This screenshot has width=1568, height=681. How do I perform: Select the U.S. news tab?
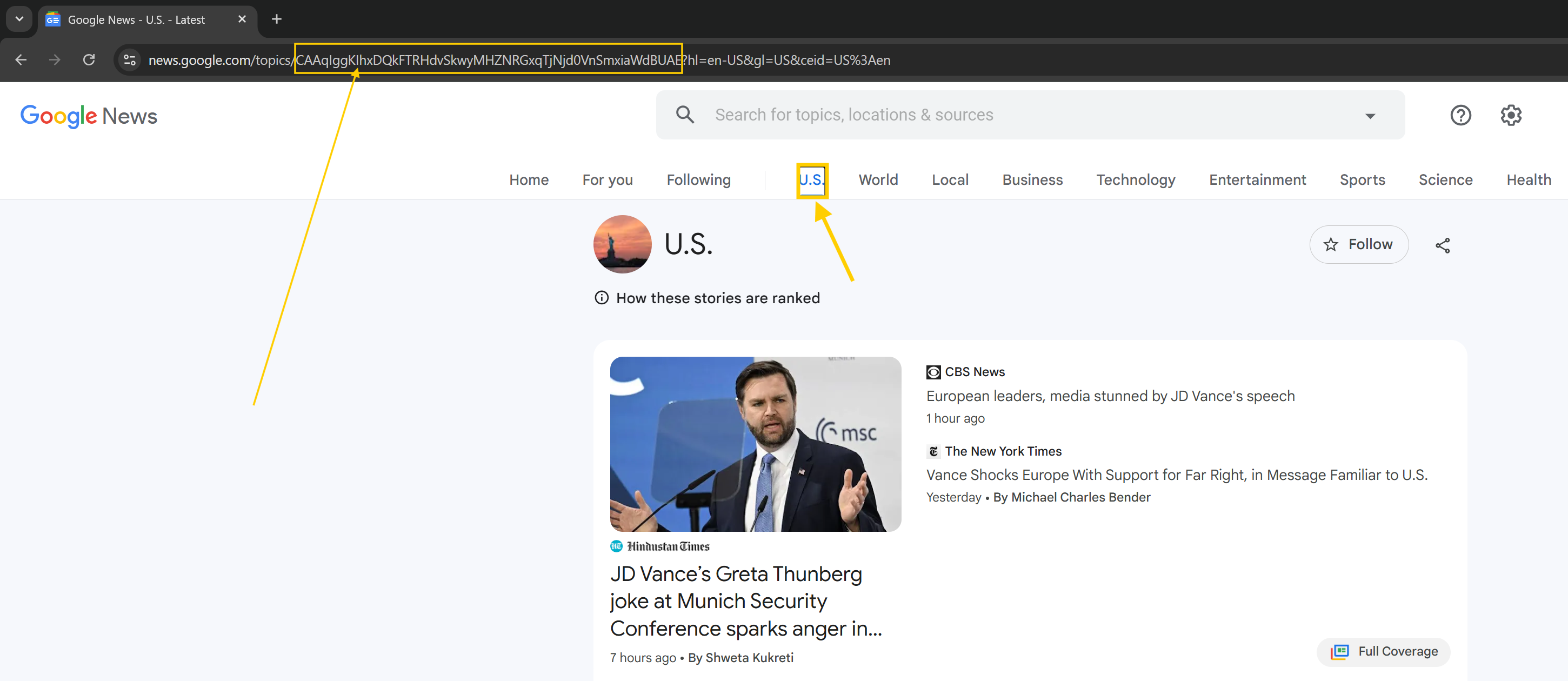(x=812, y=180)
